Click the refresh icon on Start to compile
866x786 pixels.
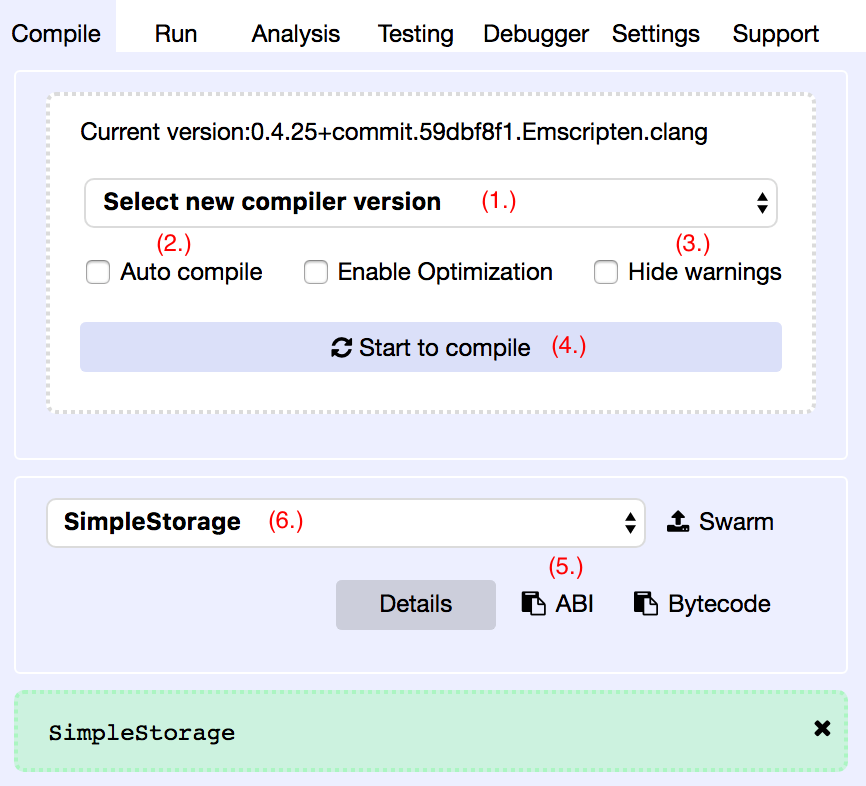click(x=341, y=348)
